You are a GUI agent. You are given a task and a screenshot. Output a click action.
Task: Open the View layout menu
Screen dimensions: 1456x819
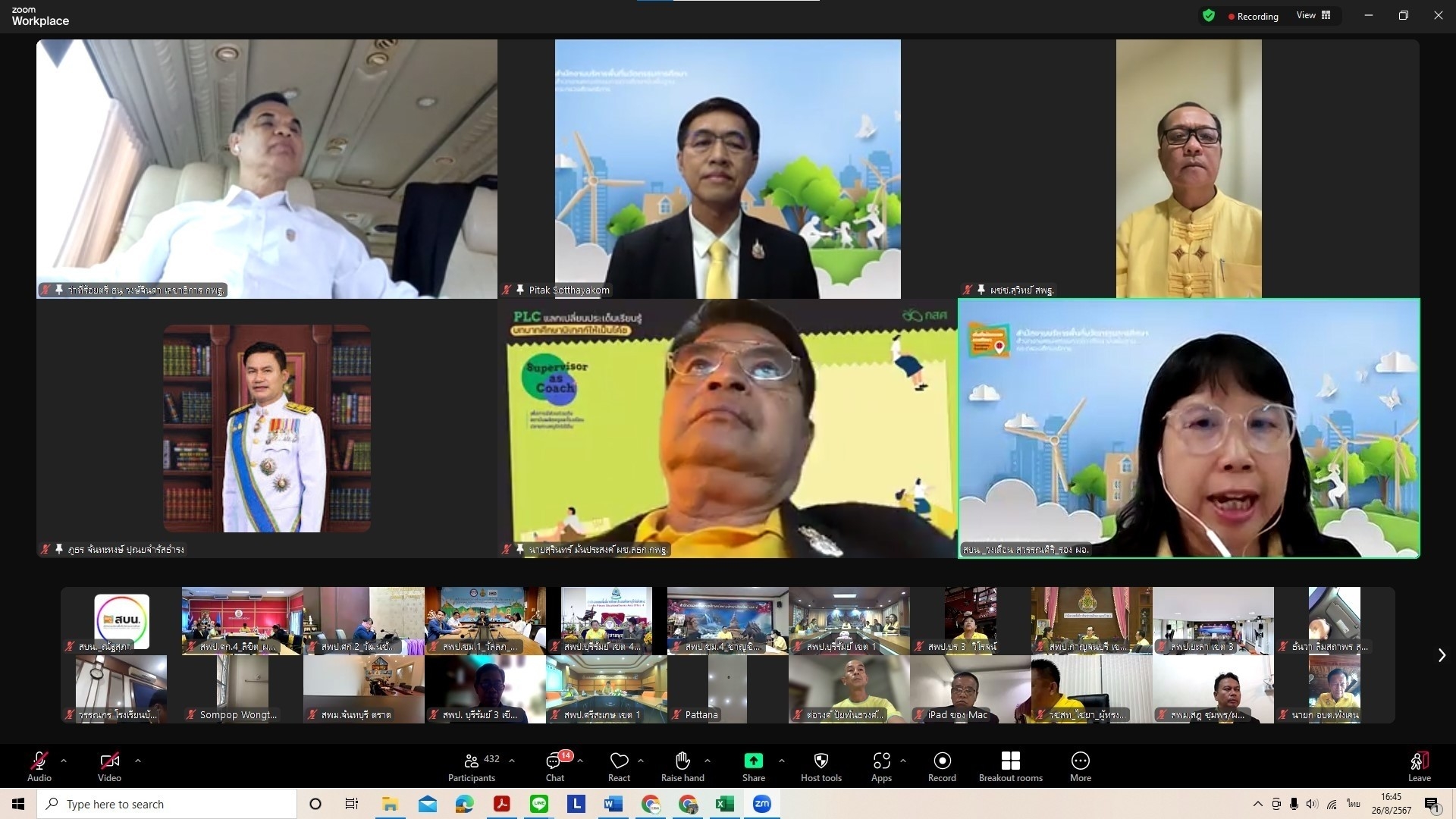(x=1313, y=15)
